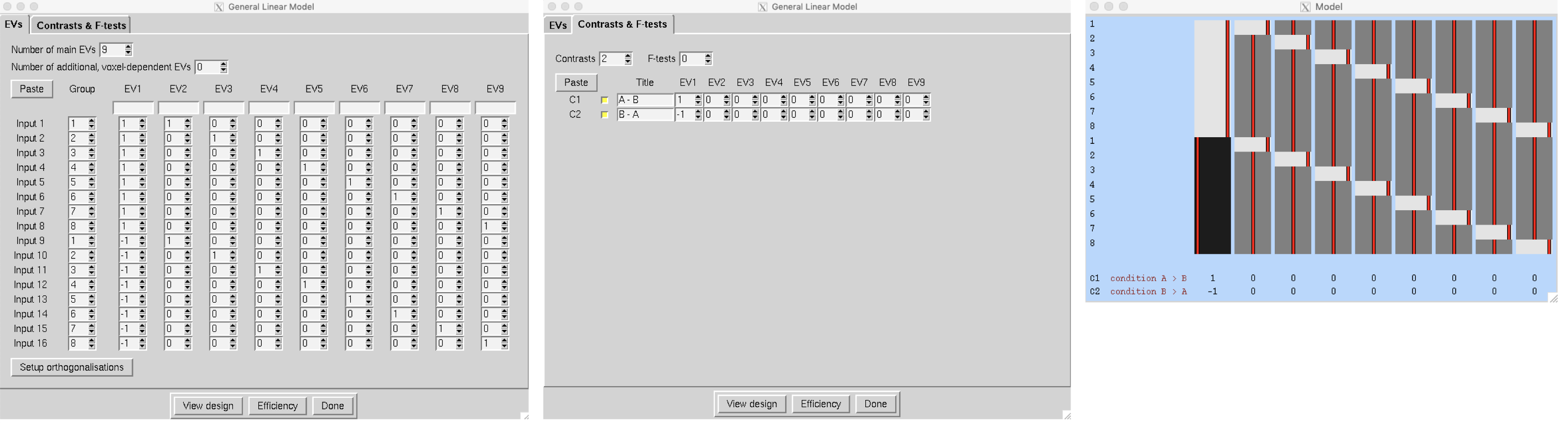The width and height of the screenshot is (1568, 426).
Task: Click the first column of the design matrix
Action: coord(1212,137)
